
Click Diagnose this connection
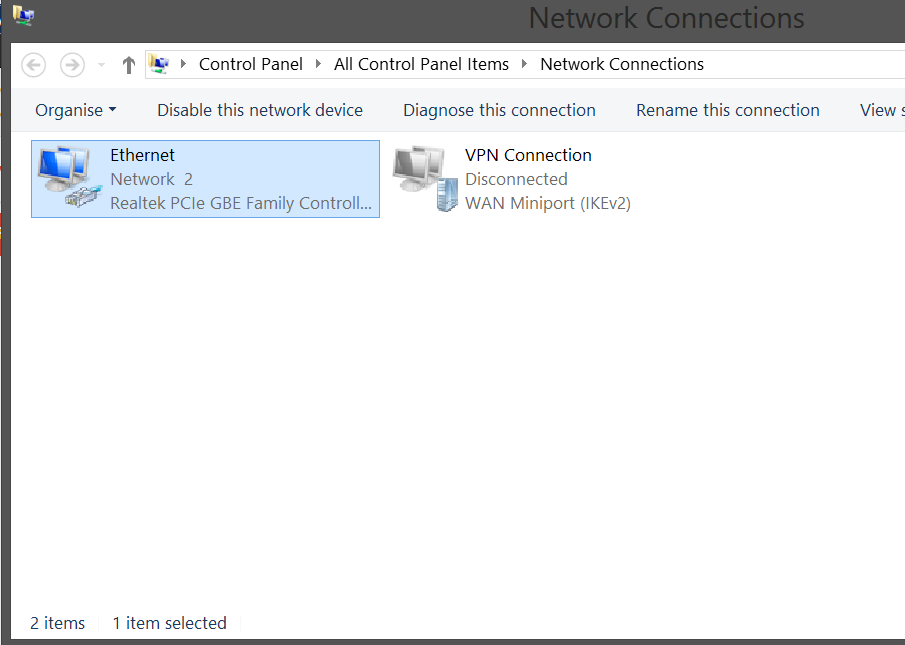point(499,110)
